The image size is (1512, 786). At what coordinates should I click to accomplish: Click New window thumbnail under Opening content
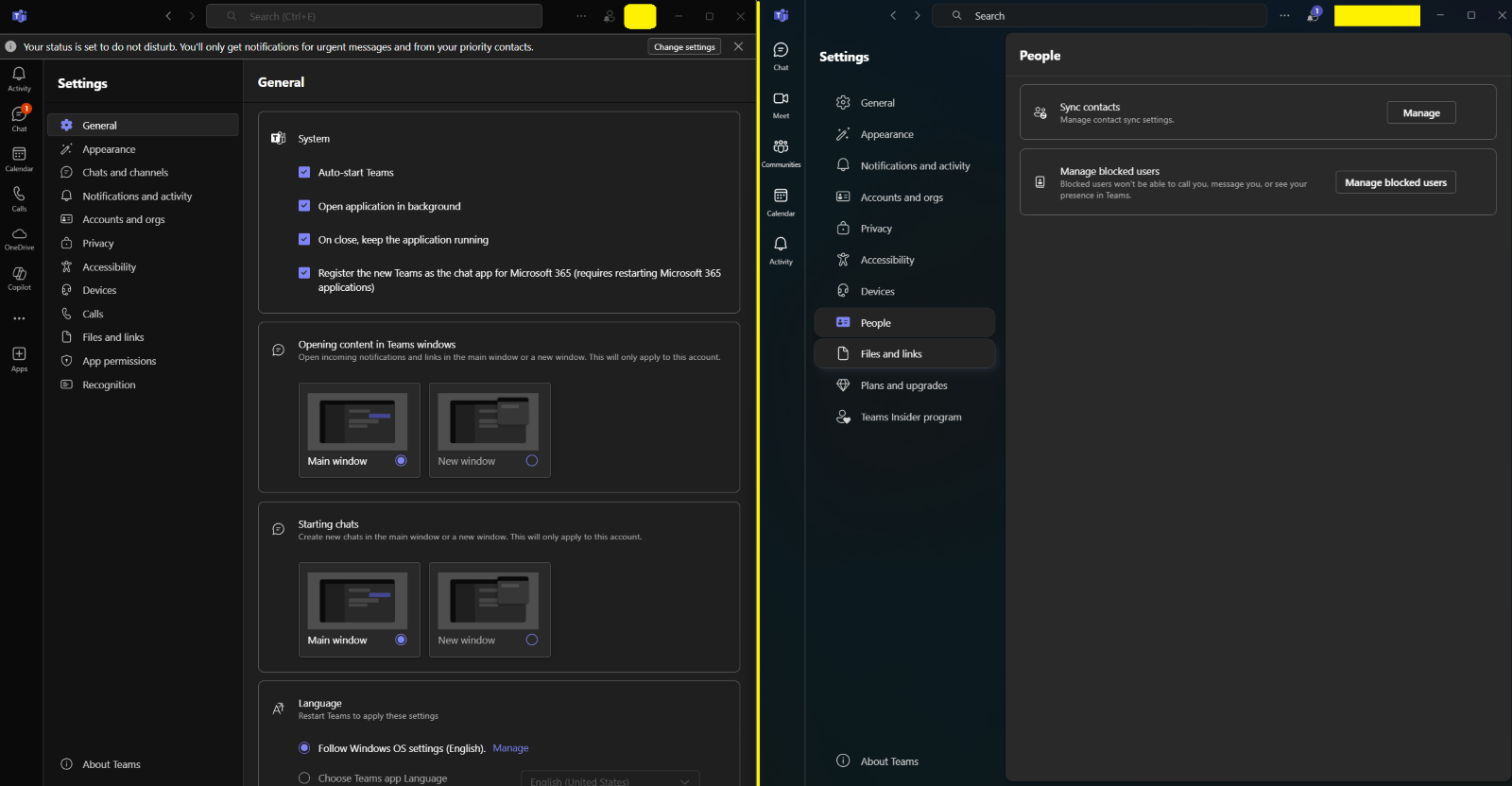[489, 421]
